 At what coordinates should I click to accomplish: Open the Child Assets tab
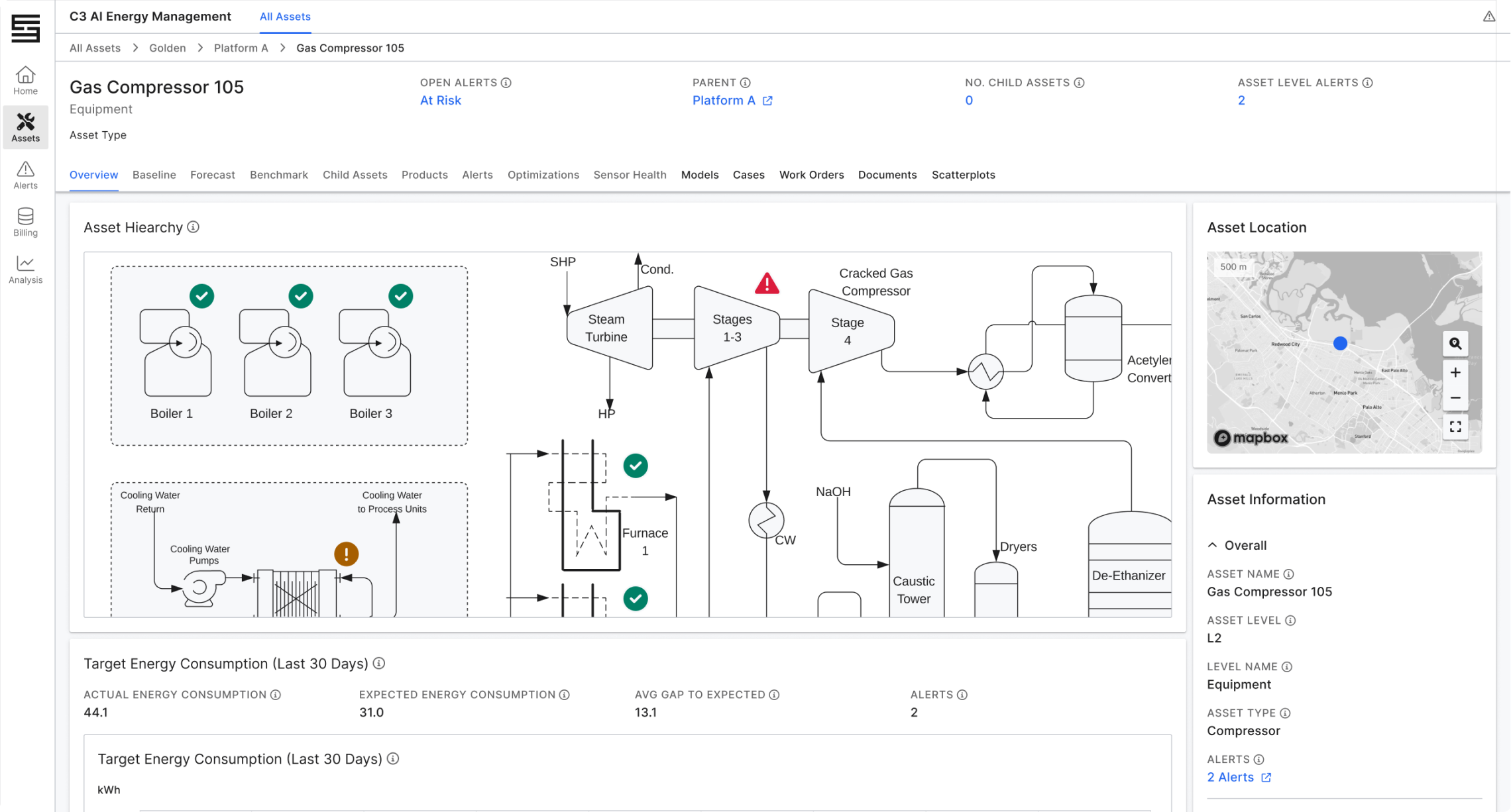(355, 175)
